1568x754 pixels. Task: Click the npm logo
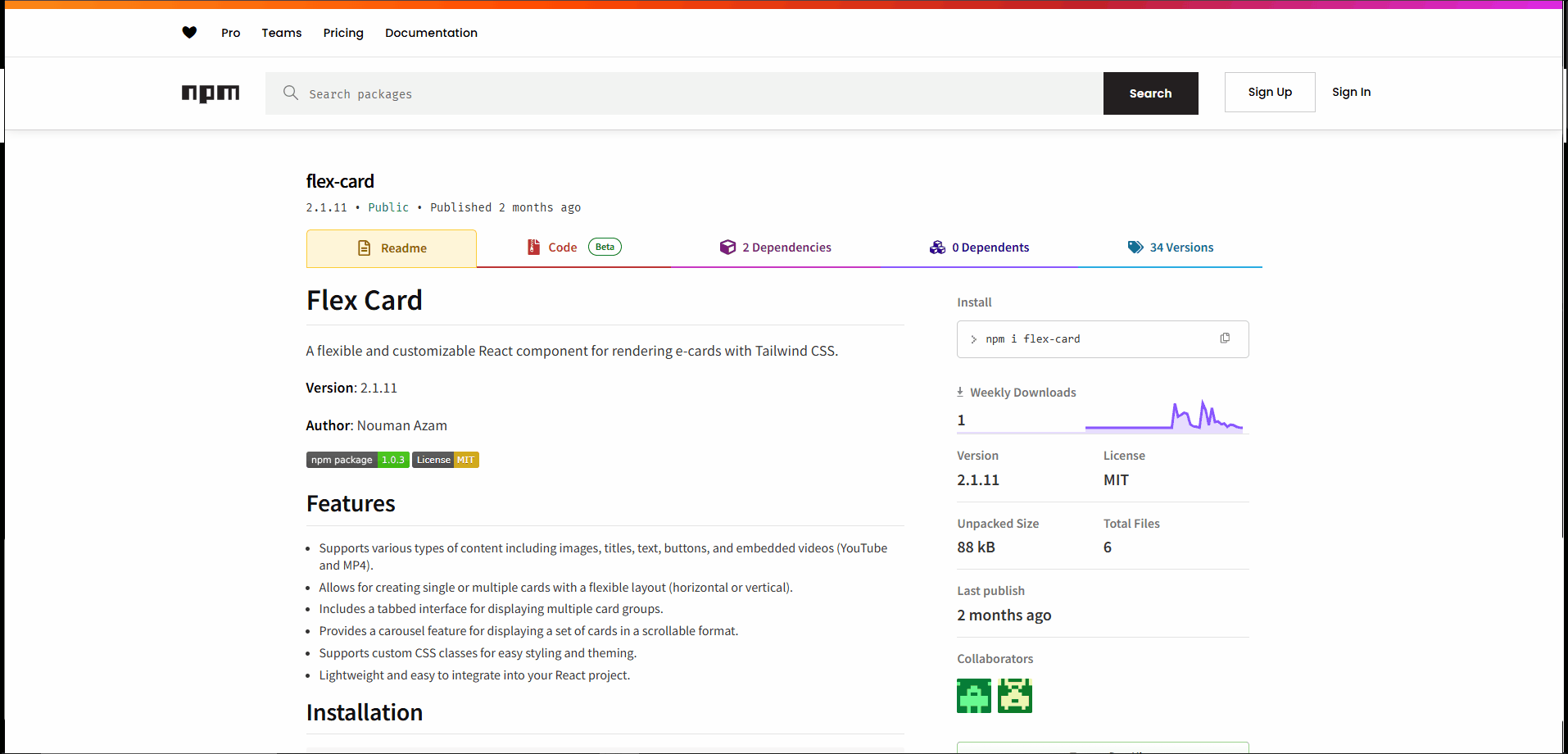(x=211, y=93)
